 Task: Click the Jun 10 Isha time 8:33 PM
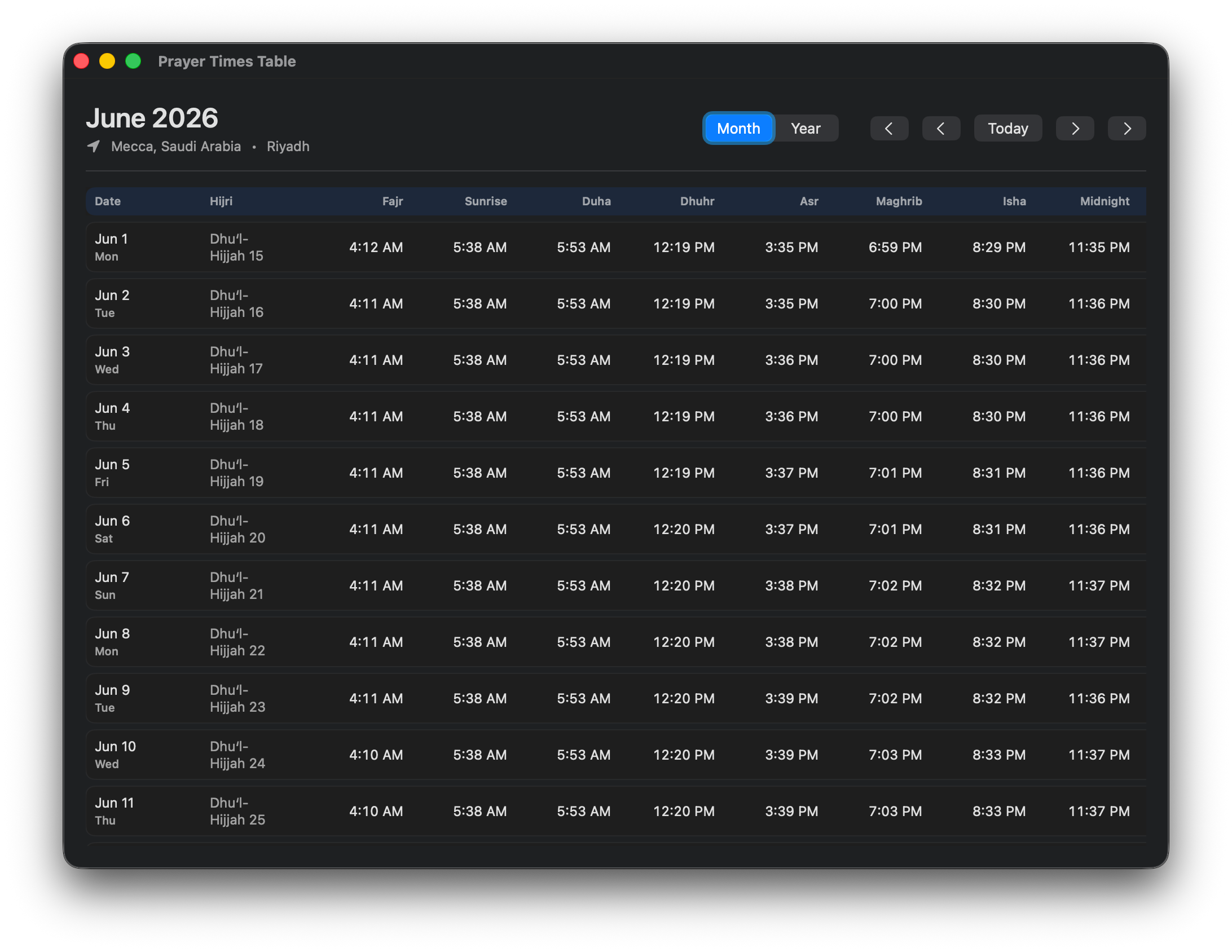pyautogui.click(x=999, y=755)
